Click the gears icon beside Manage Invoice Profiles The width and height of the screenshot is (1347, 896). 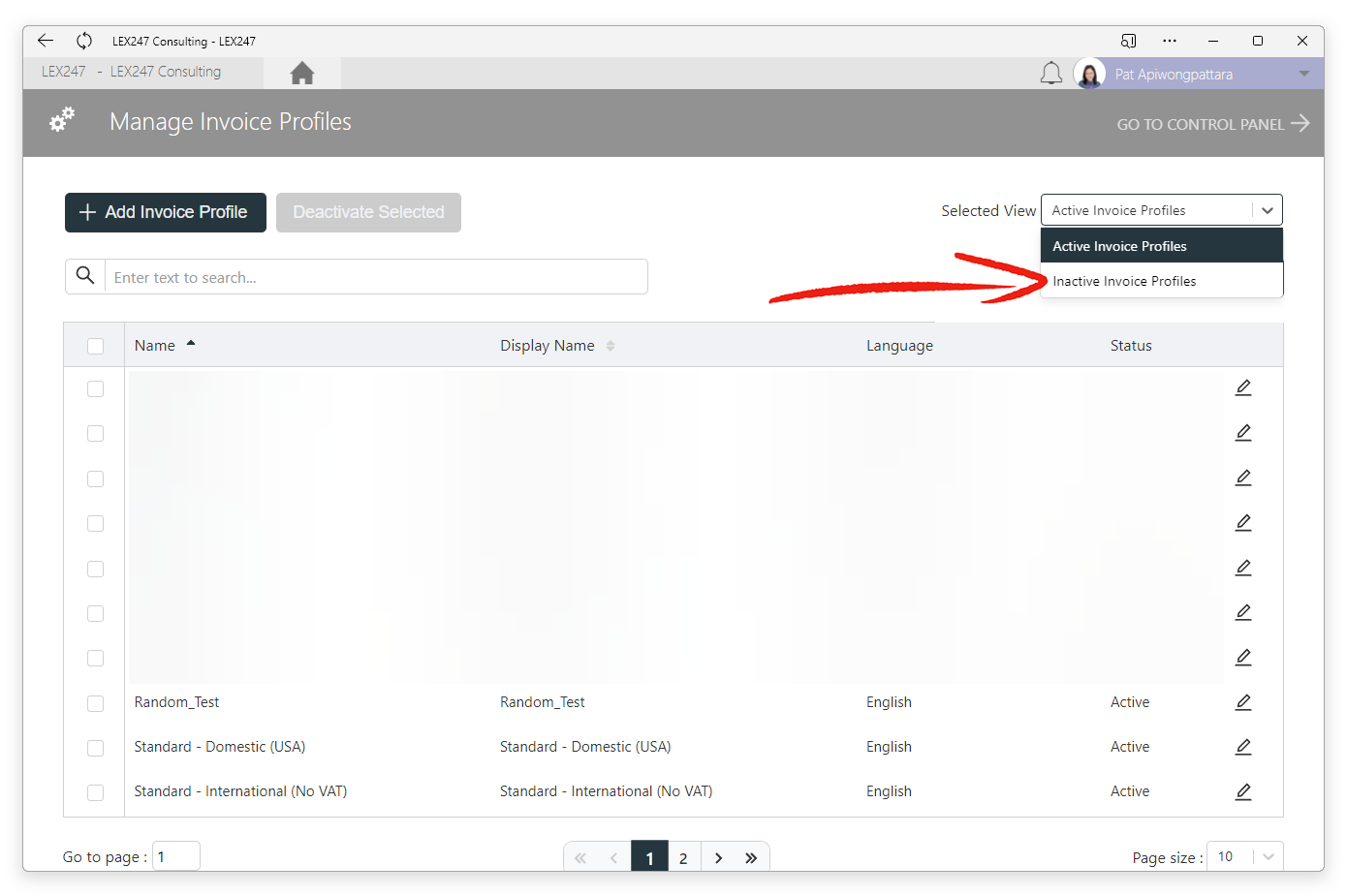(x=62, y=120)
